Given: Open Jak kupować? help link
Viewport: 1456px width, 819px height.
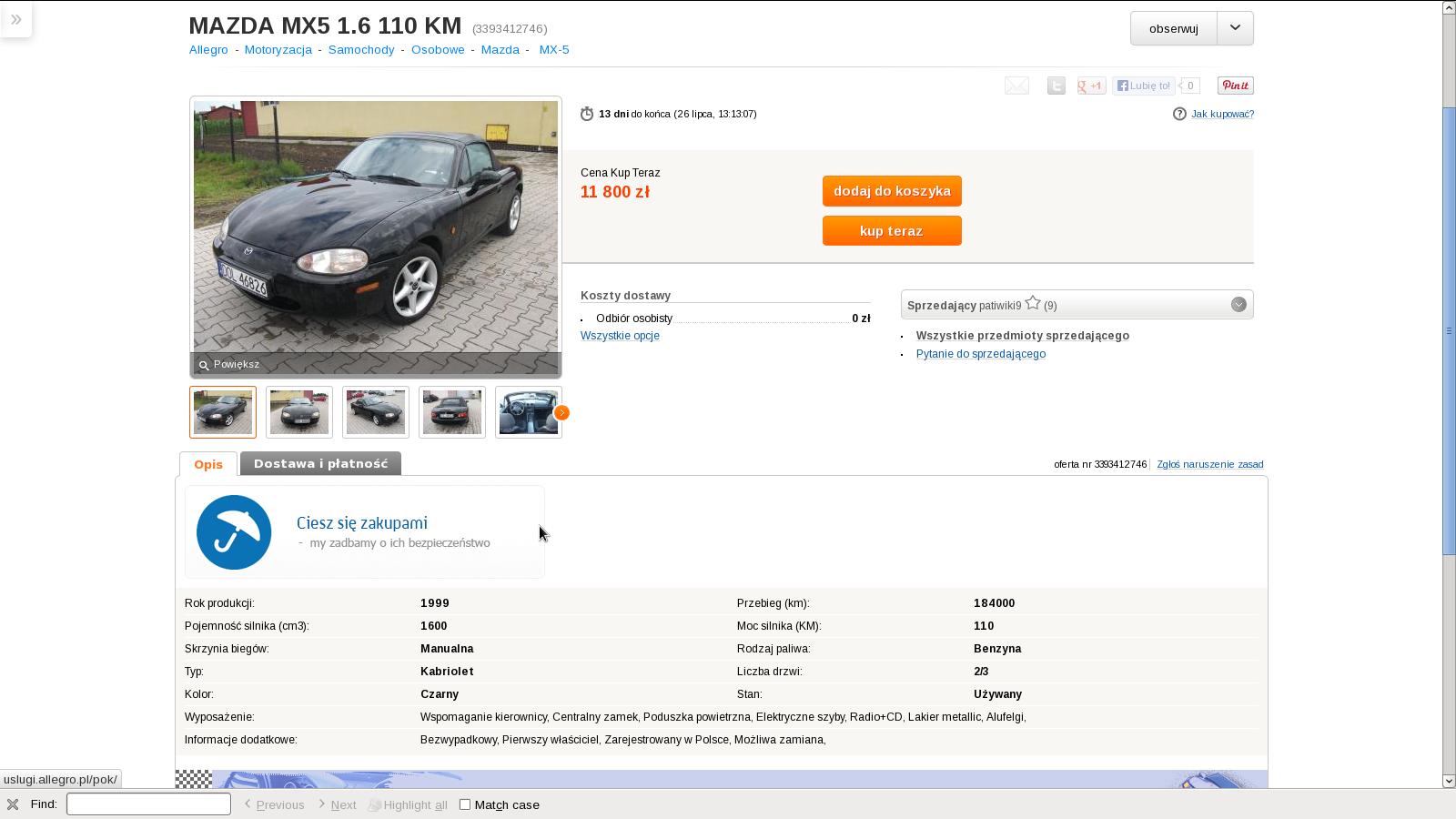Looking at the screenshot, I should [x=1222, y=114].
